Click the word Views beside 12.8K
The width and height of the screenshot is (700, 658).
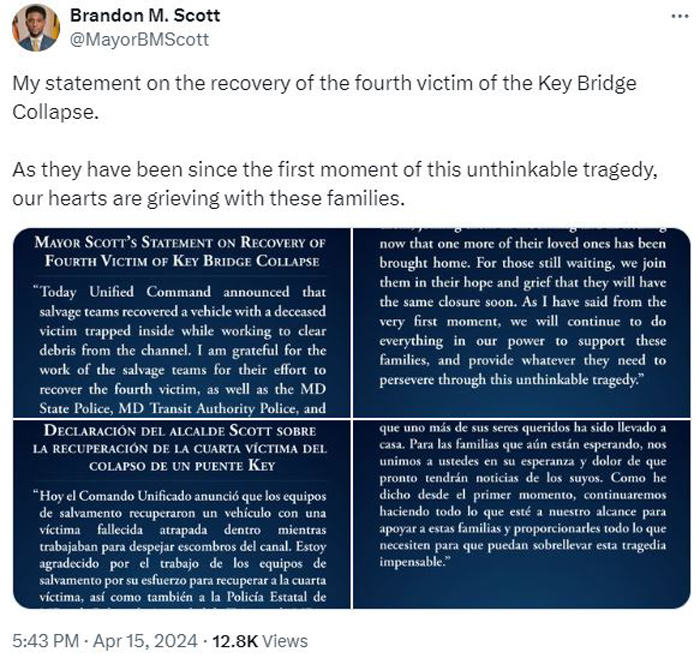pos(285,641)
